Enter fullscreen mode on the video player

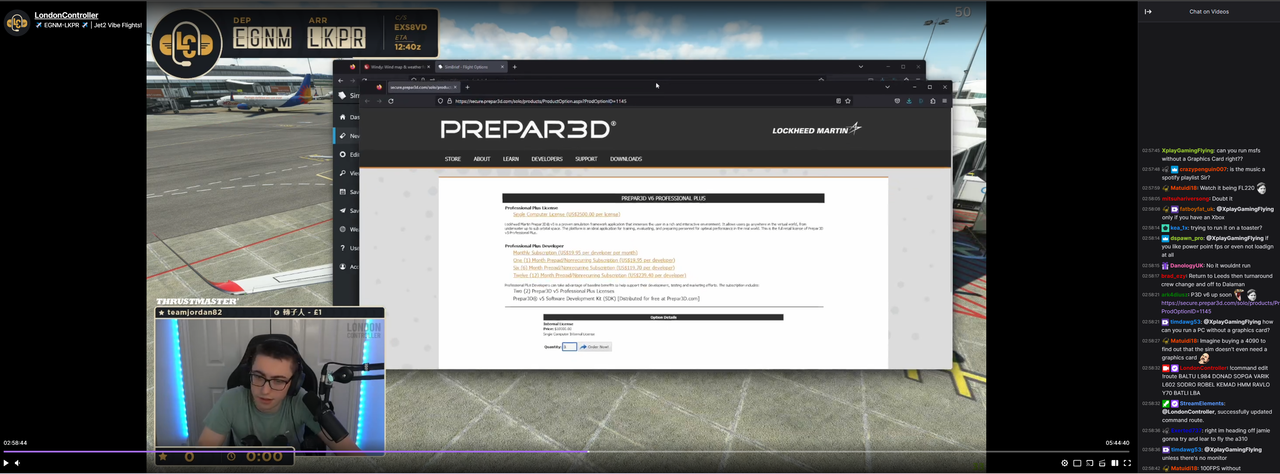(x=1127, y=463)
